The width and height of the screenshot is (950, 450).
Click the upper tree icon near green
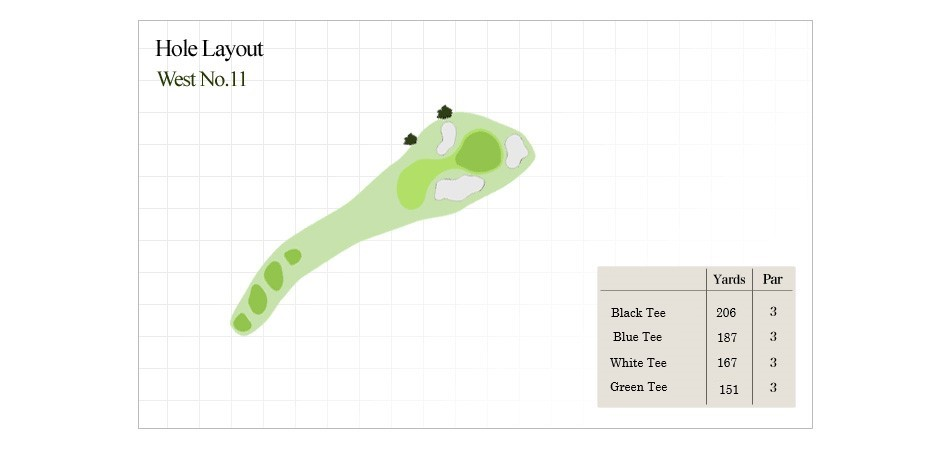click(x=445, y=112)
